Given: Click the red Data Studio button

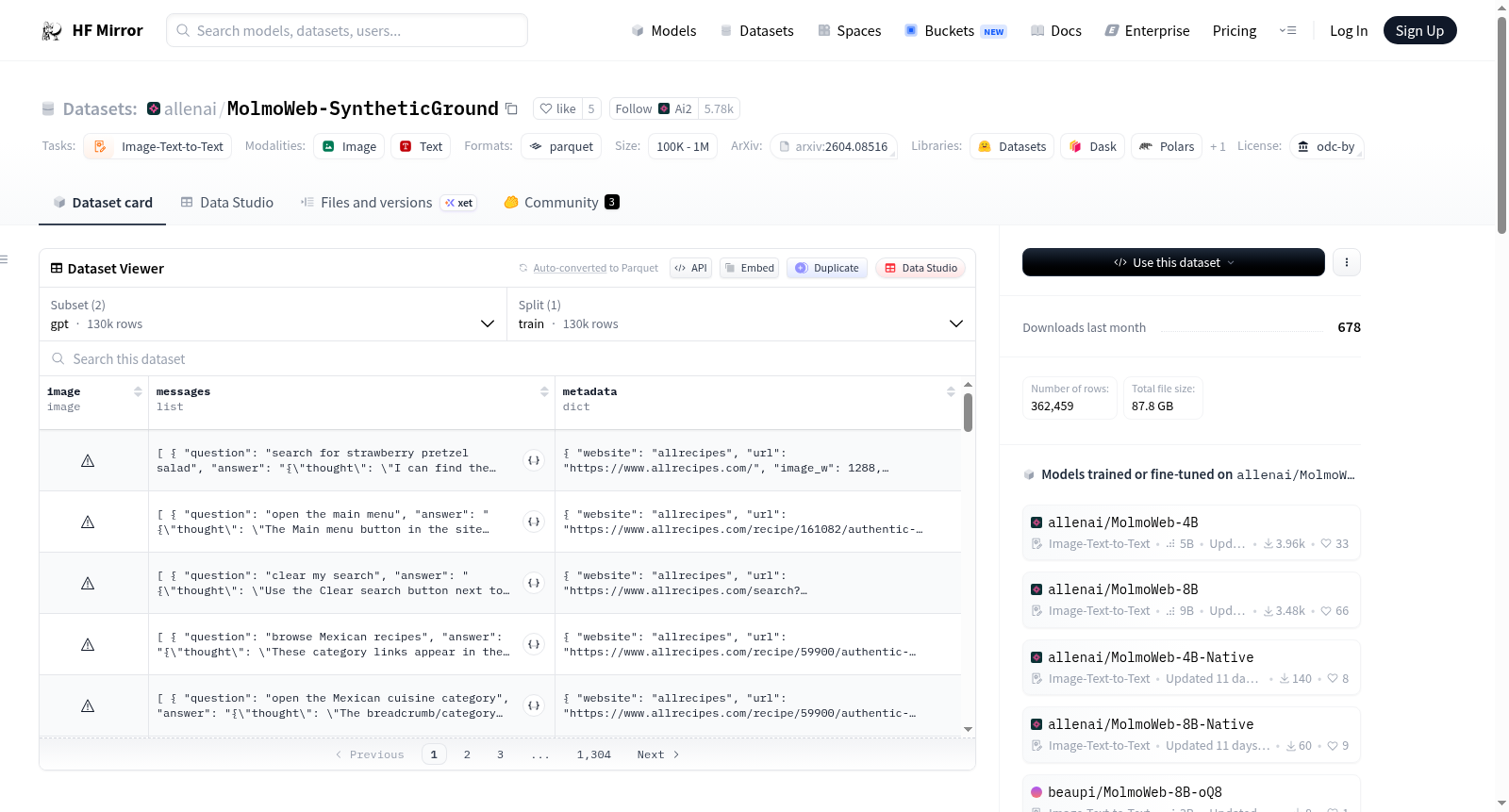Looking at the screenshot, I should tap(920, 268).
